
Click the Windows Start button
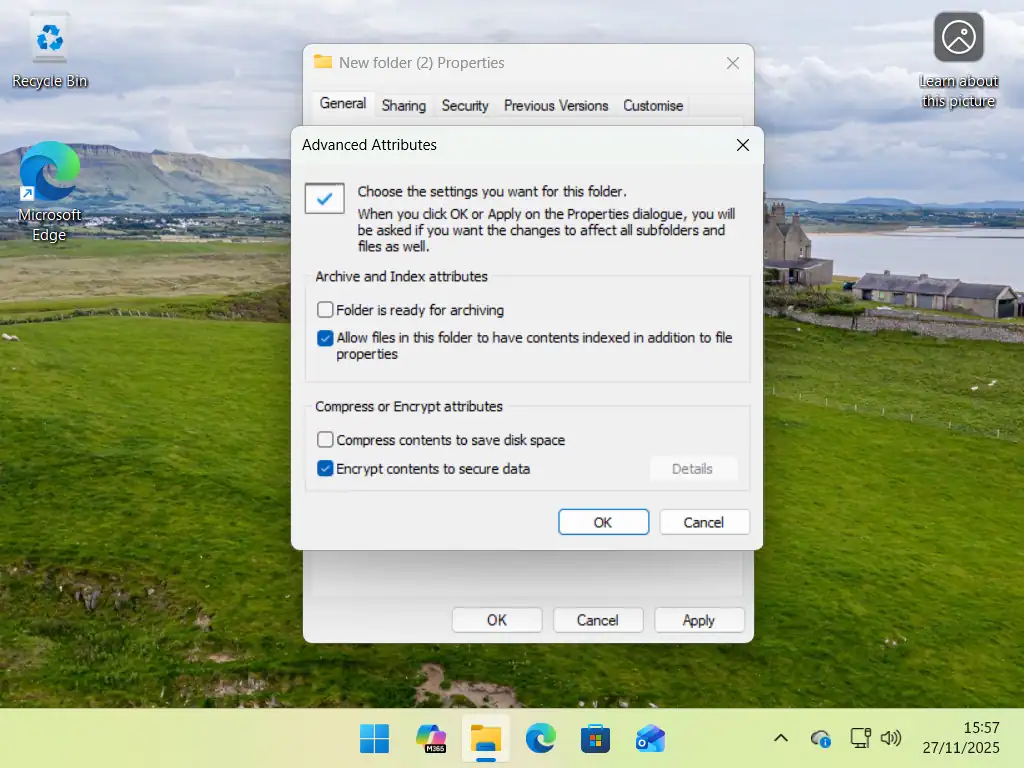(375, 738)
